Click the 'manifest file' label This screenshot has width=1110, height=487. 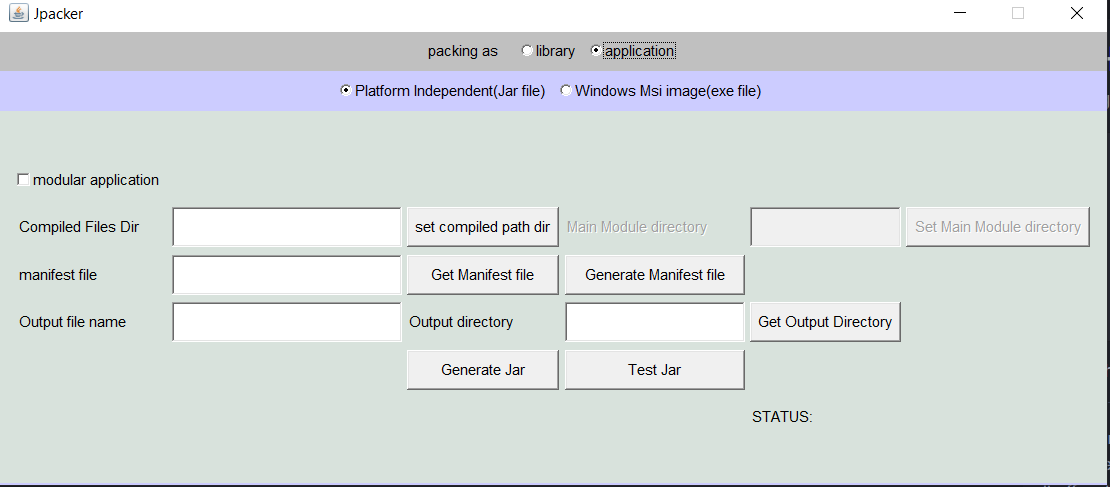pyautogui.click(x=58, y=275)
